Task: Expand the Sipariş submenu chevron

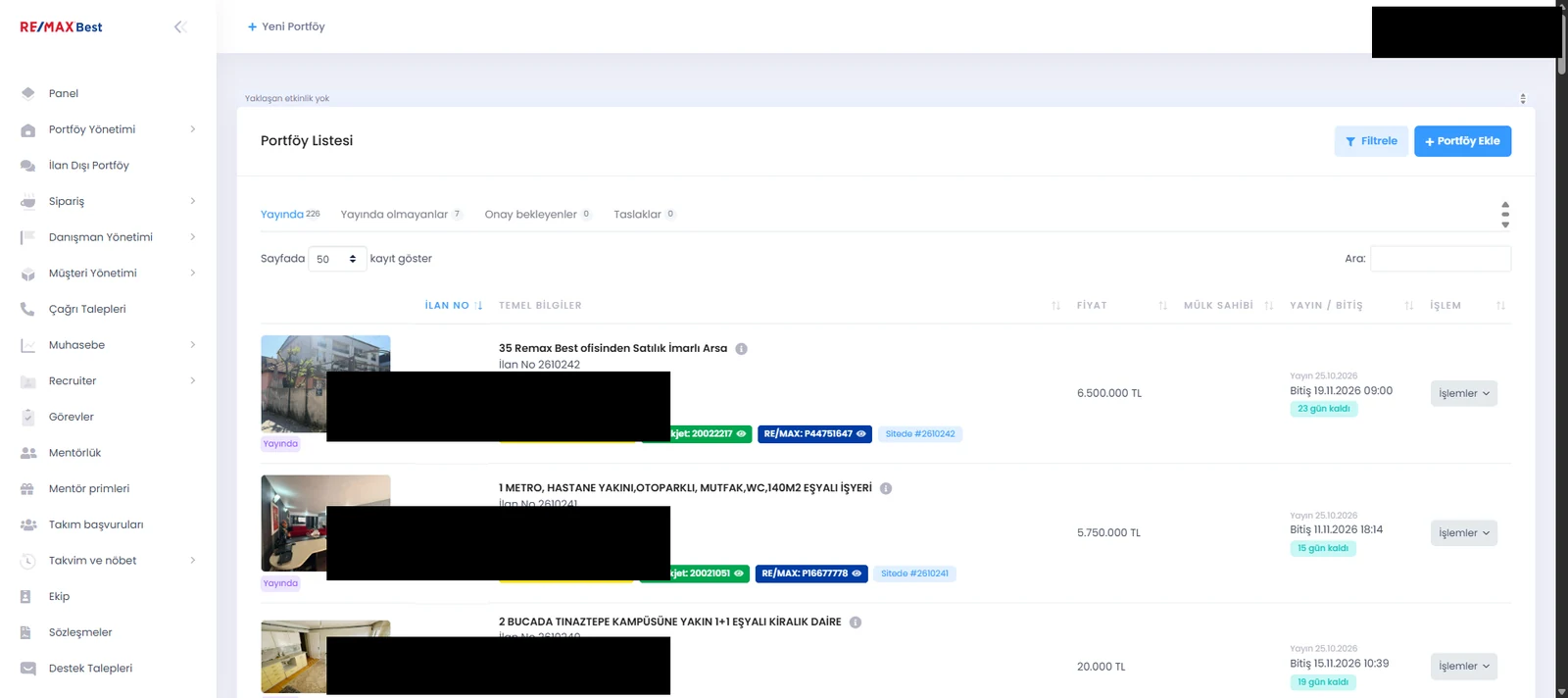Action: click(x=193, y=201)
